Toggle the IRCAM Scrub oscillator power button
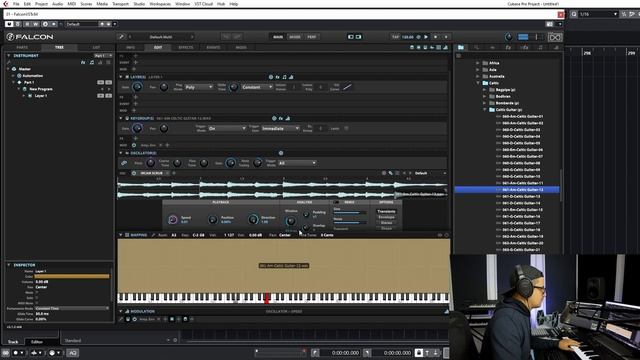 (x=134, y=173)
